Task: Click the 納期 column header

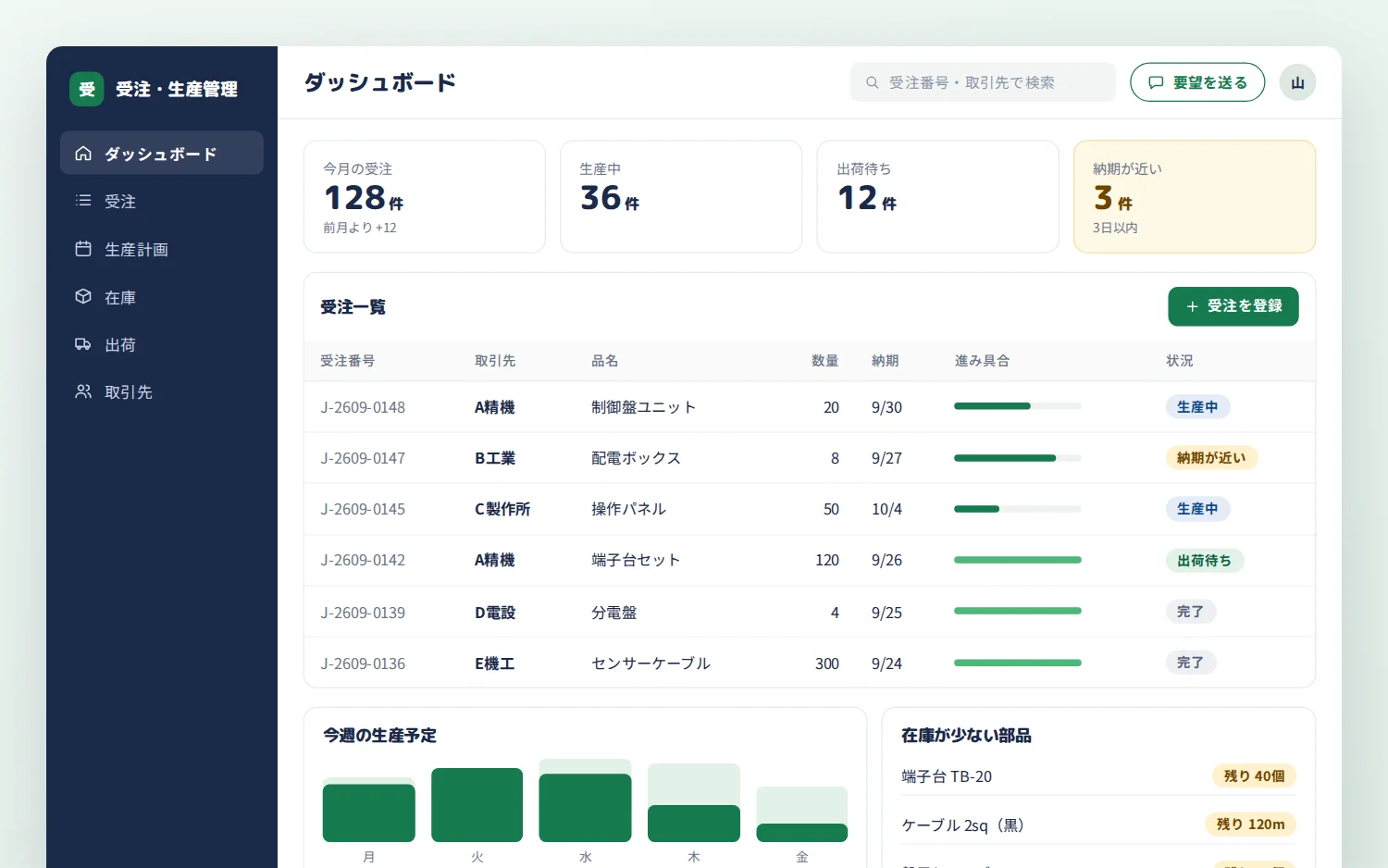Action: click(885, 361)
